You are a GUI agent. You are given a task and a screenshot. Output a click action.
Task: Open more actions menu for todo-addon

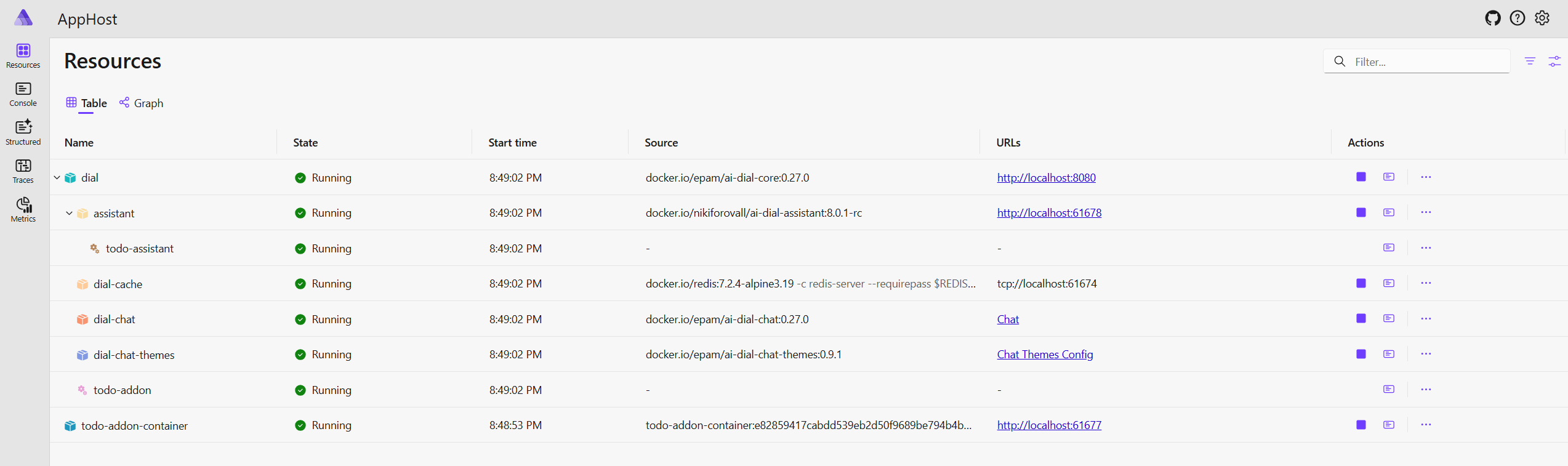[x=1426, y=390]
